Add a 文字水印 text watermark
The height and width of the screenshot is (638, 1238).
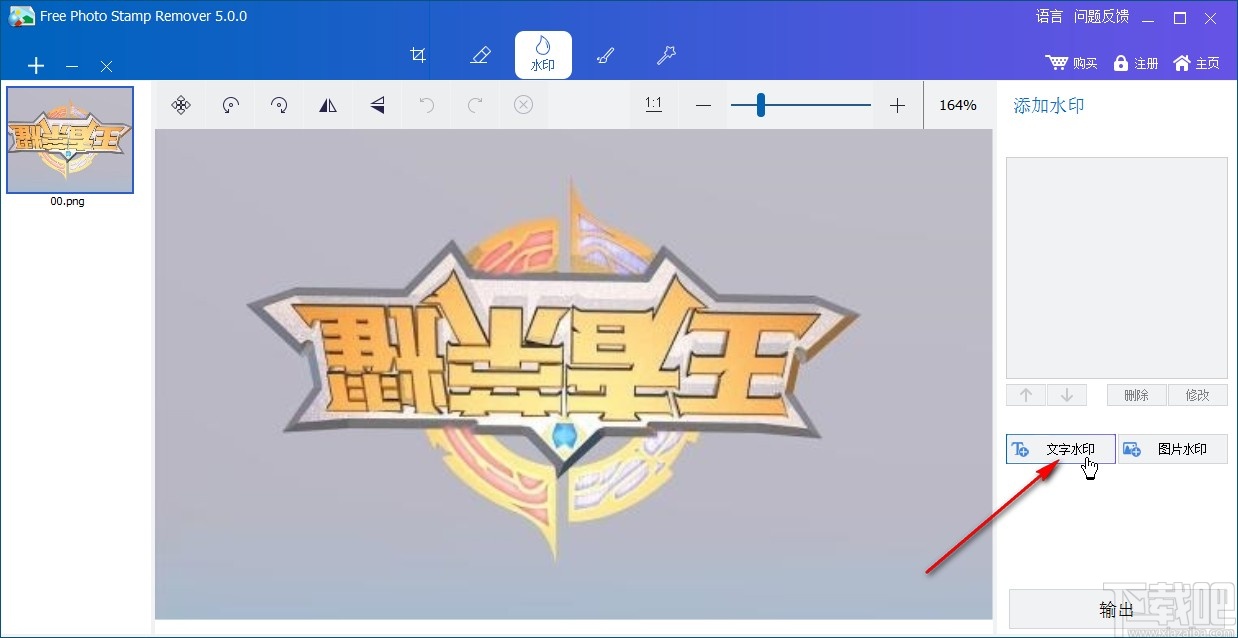pos(1061,449)
